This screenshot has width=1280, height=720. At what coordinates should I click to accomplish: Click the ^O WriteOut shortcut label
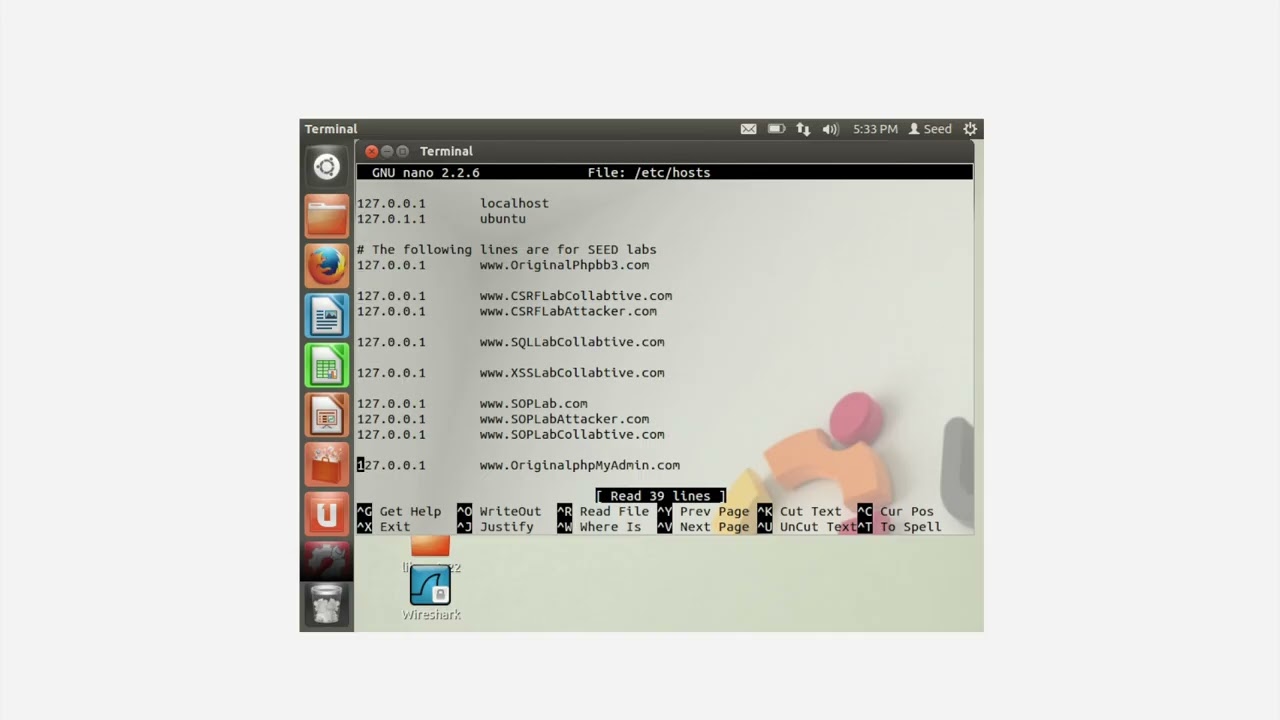click(499, 511)
